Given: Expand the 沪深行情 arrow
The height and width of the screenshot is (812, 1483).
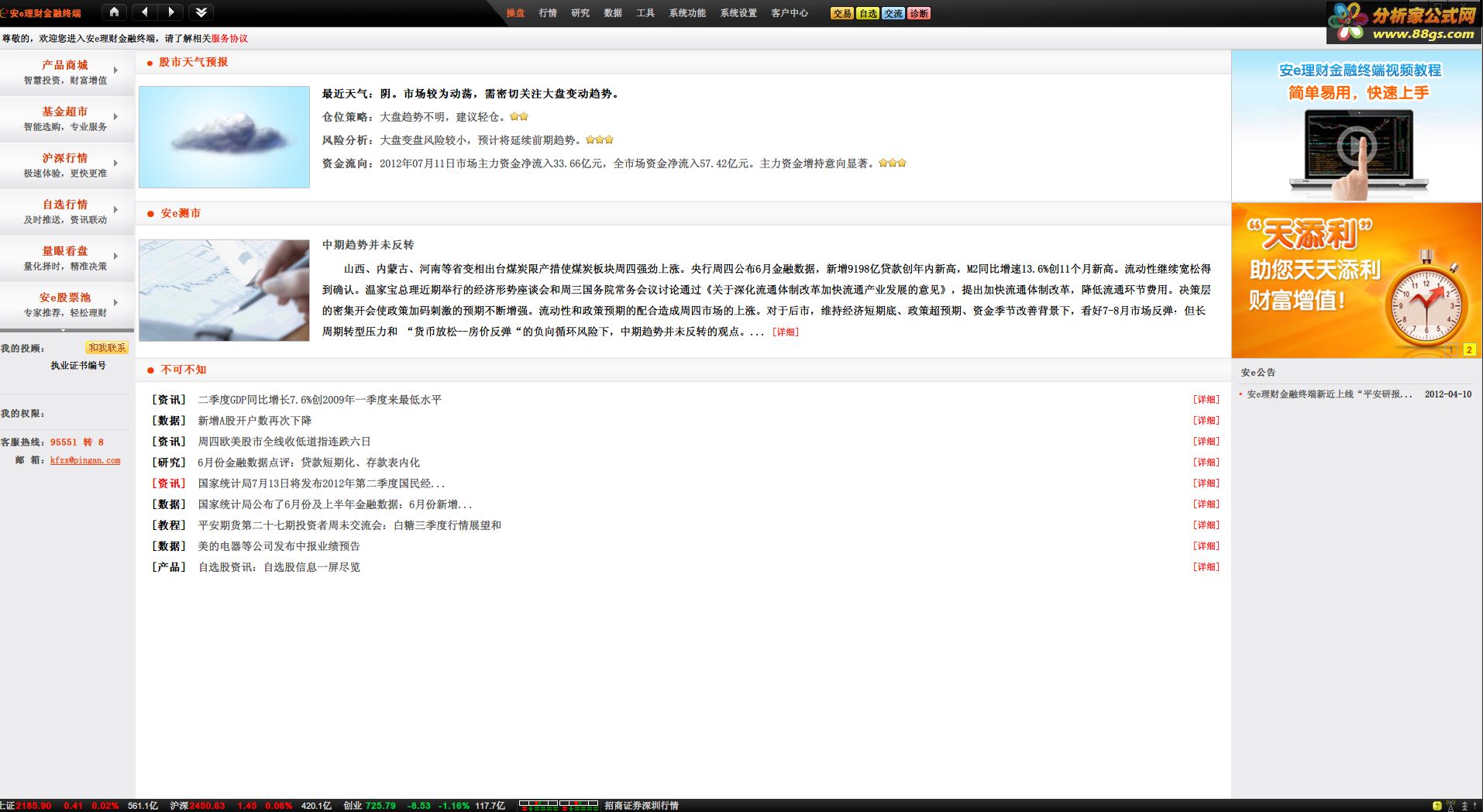Looking at the screenshot, I should [x=115, y=163].
